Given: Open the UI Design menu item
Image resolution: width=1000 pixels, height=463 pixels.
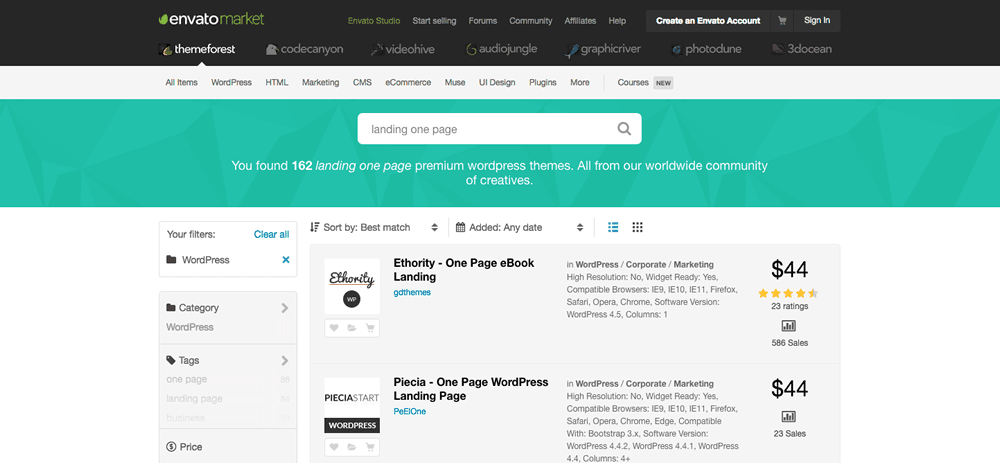Looking at the screenshot, I should point(497,82).
